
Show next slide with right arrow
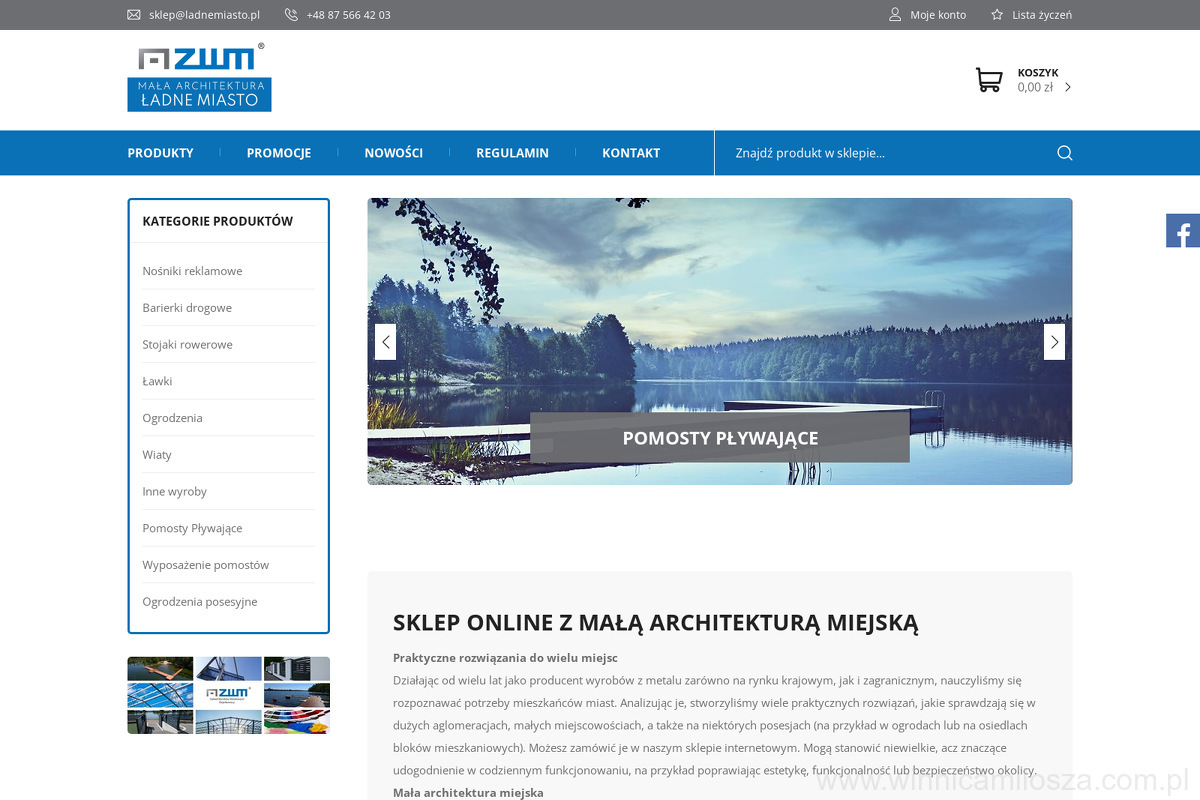[x=1054, y=342]
